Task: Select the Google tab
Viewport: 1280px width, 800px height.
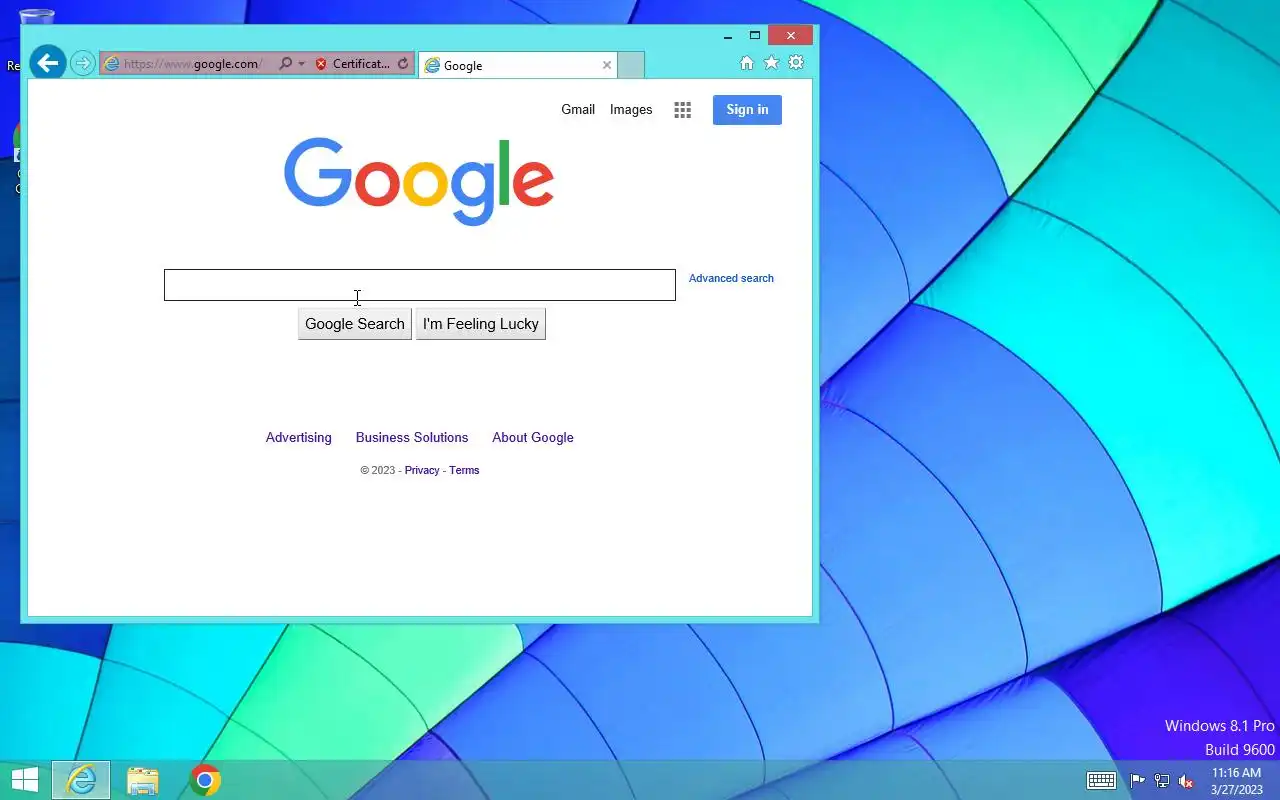Action: (x=517, y=65)
